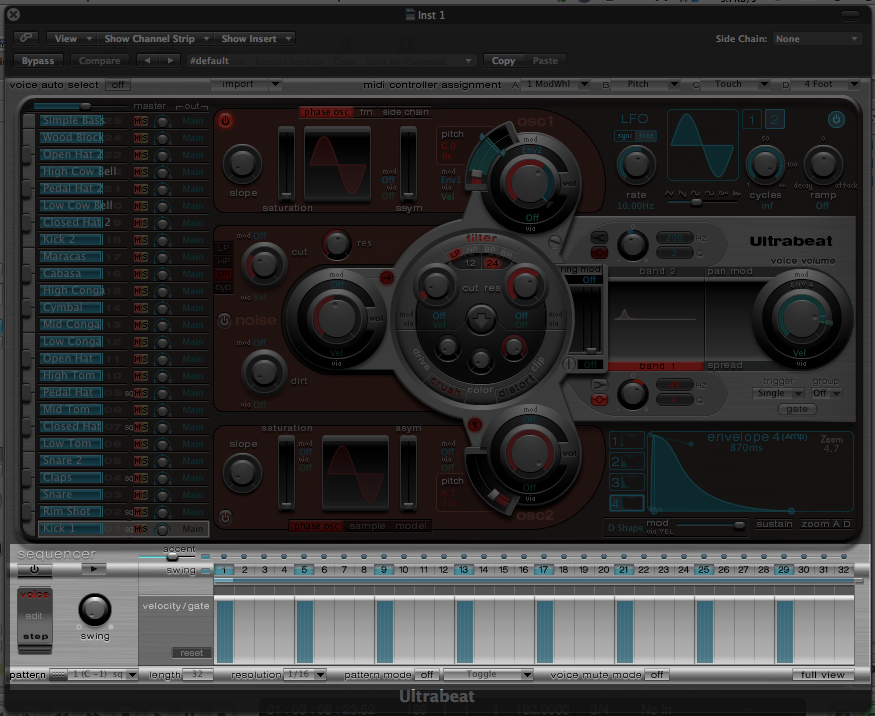
Task: Turn off oscillator 1 power button
Action: click(225, 120)
